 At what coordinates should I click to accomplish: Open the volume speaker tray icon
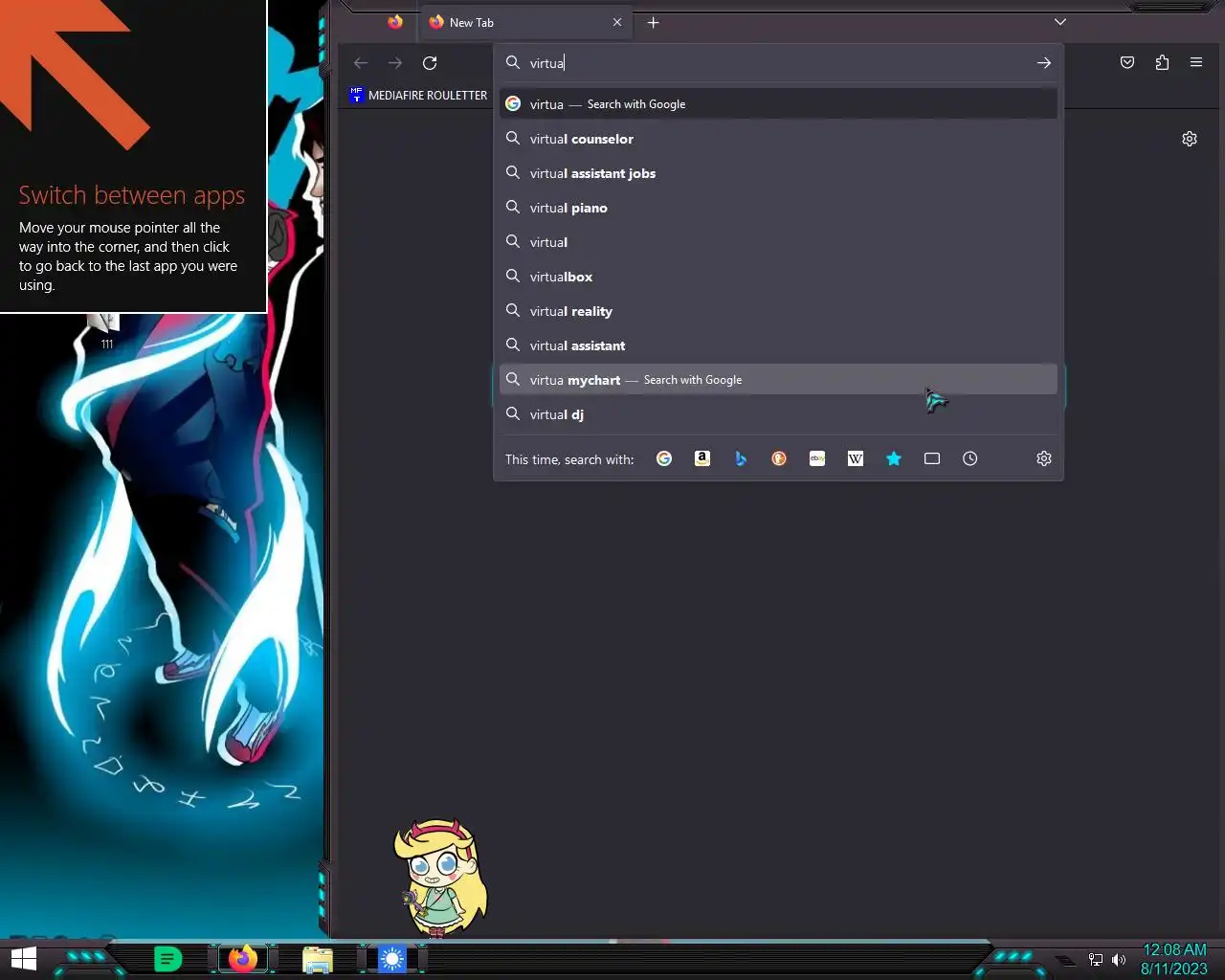[1119, 960]
